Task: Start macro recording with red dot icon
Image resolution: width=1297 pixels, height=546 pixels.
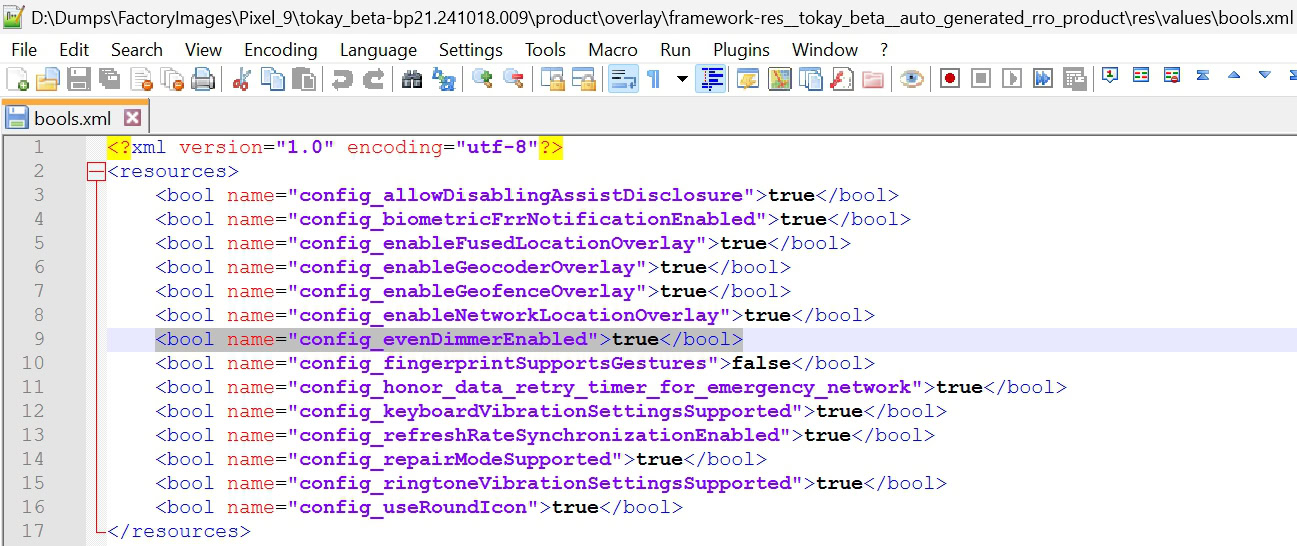Action: pyautogui.click(x=950, y=79)
